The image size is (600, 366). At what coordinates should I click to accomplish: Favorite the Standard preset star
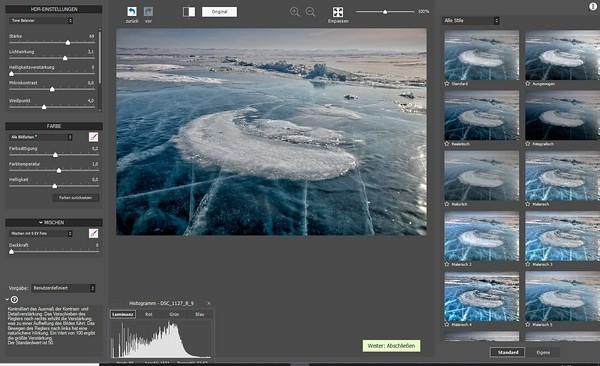point(447,83)
